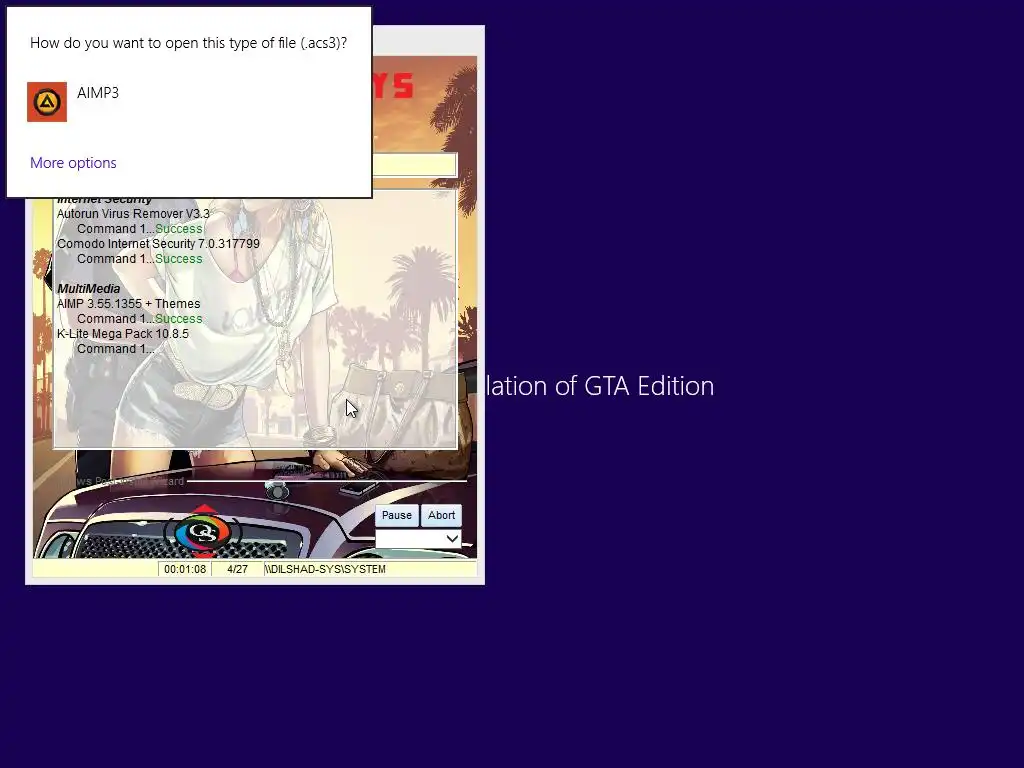Click Command 1 line under K-Lite Mega Pack
The height and width of the screenshot is (768, 1024).
tap(116, 349)
